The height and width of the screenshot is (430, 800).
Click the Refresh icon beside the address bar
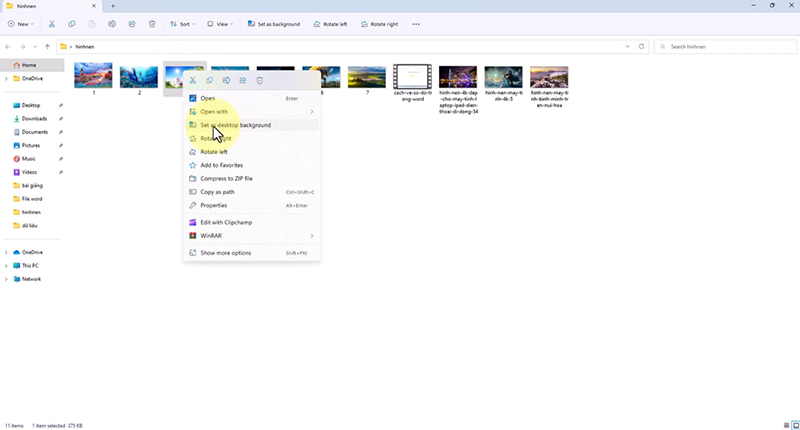click(x=642, y=46)
